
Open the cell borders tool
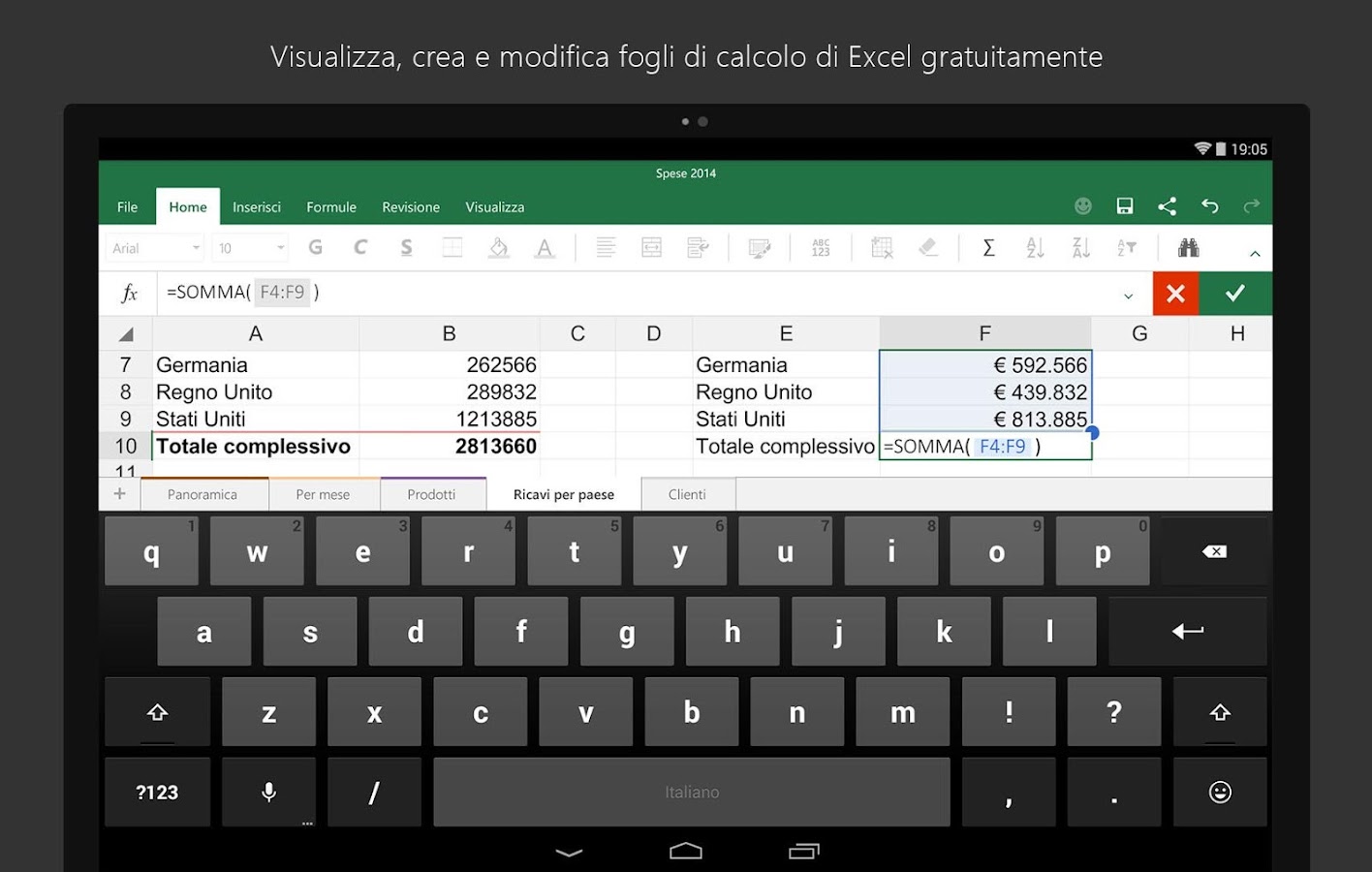coord(452,248)
